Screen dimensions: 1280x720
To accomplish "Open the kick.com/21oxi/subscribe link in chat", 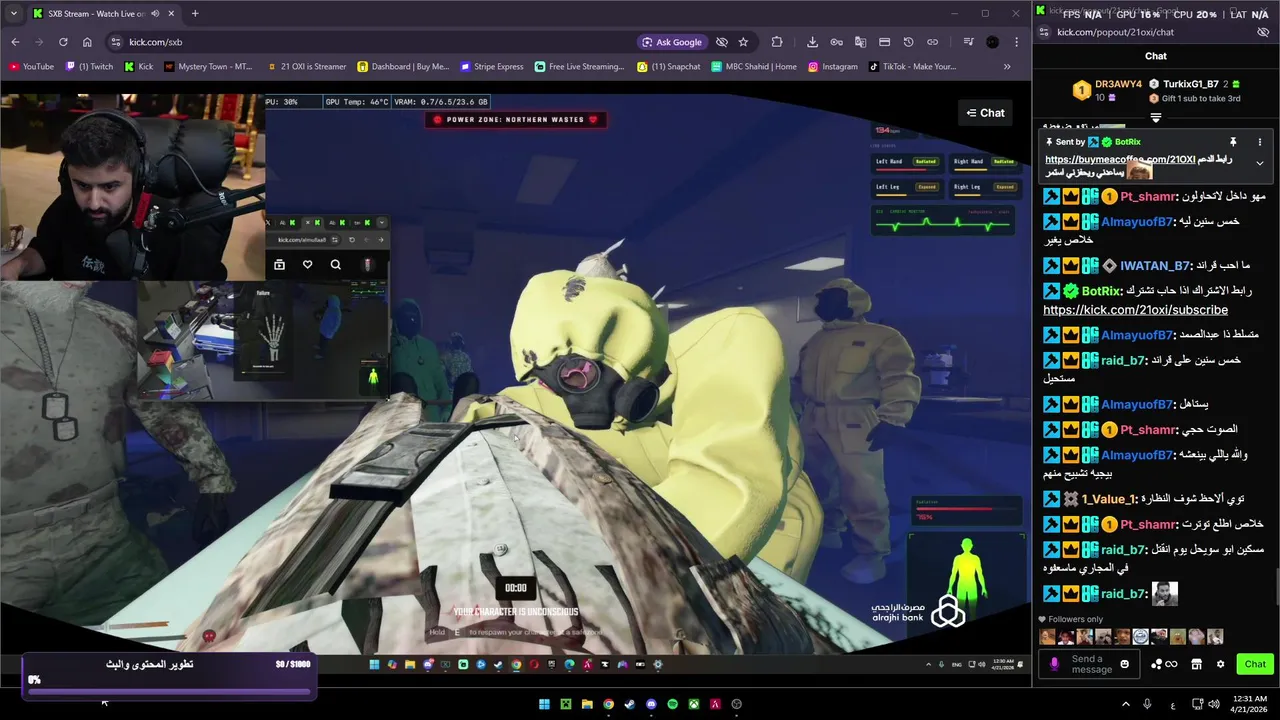I will click(1135, 310).
